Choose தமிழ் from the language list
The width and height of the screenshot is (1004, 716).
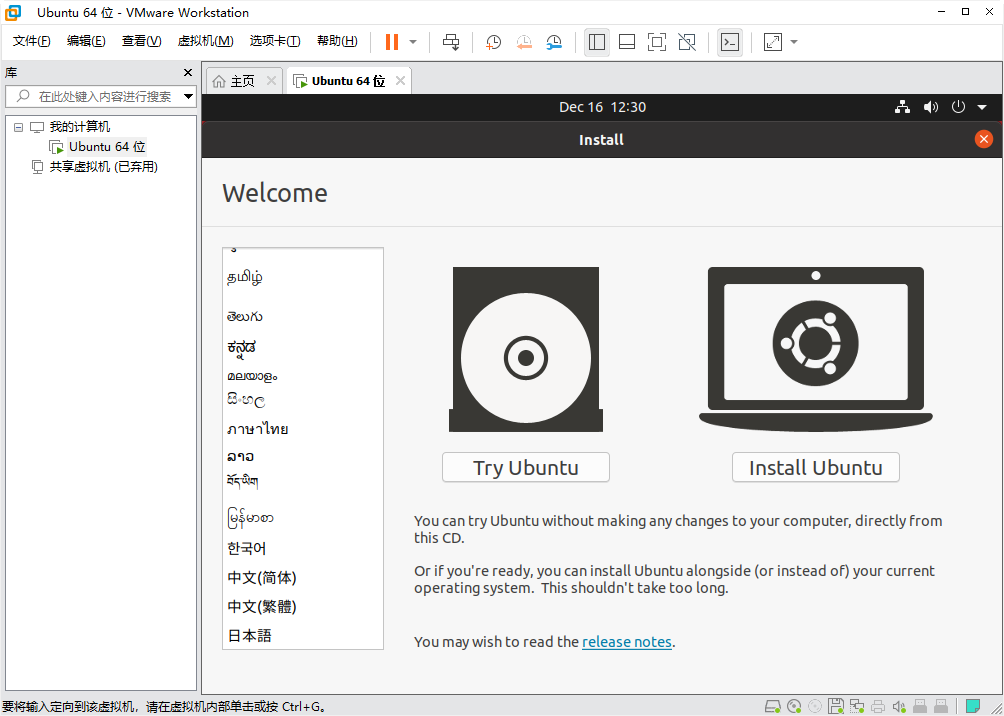point(245,278)
